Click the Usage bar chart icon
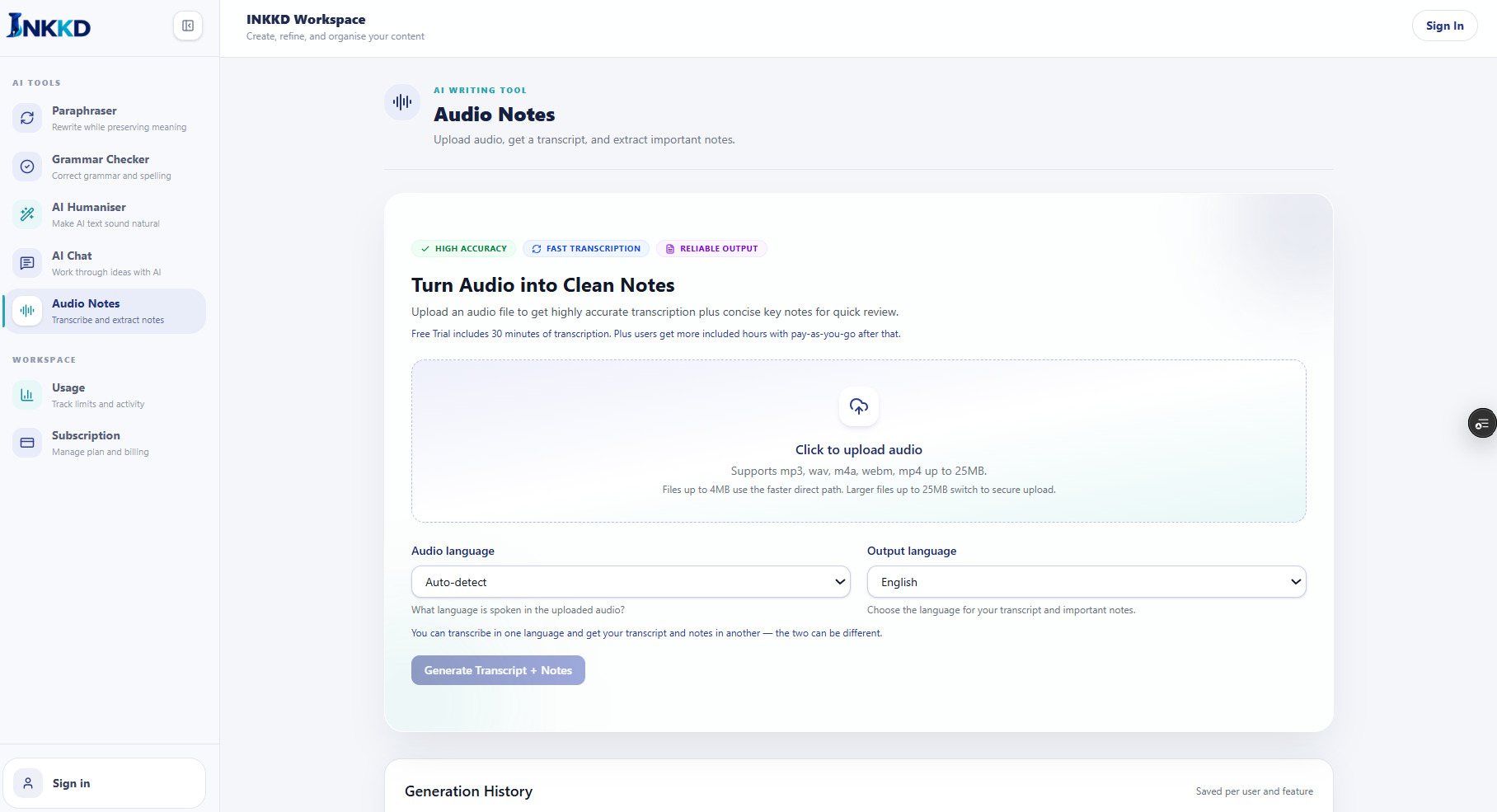This screenshot has width=1497, height=812. tap(27, 395)
